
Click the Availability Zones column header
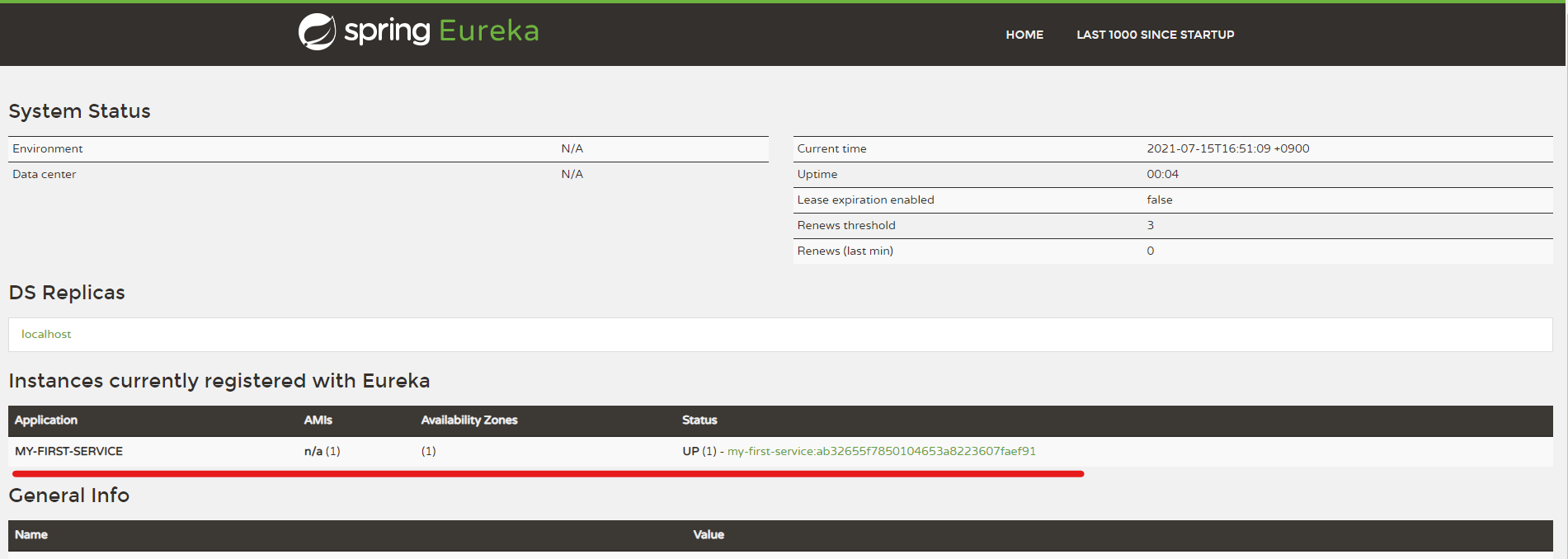click(x=469, y=420)
